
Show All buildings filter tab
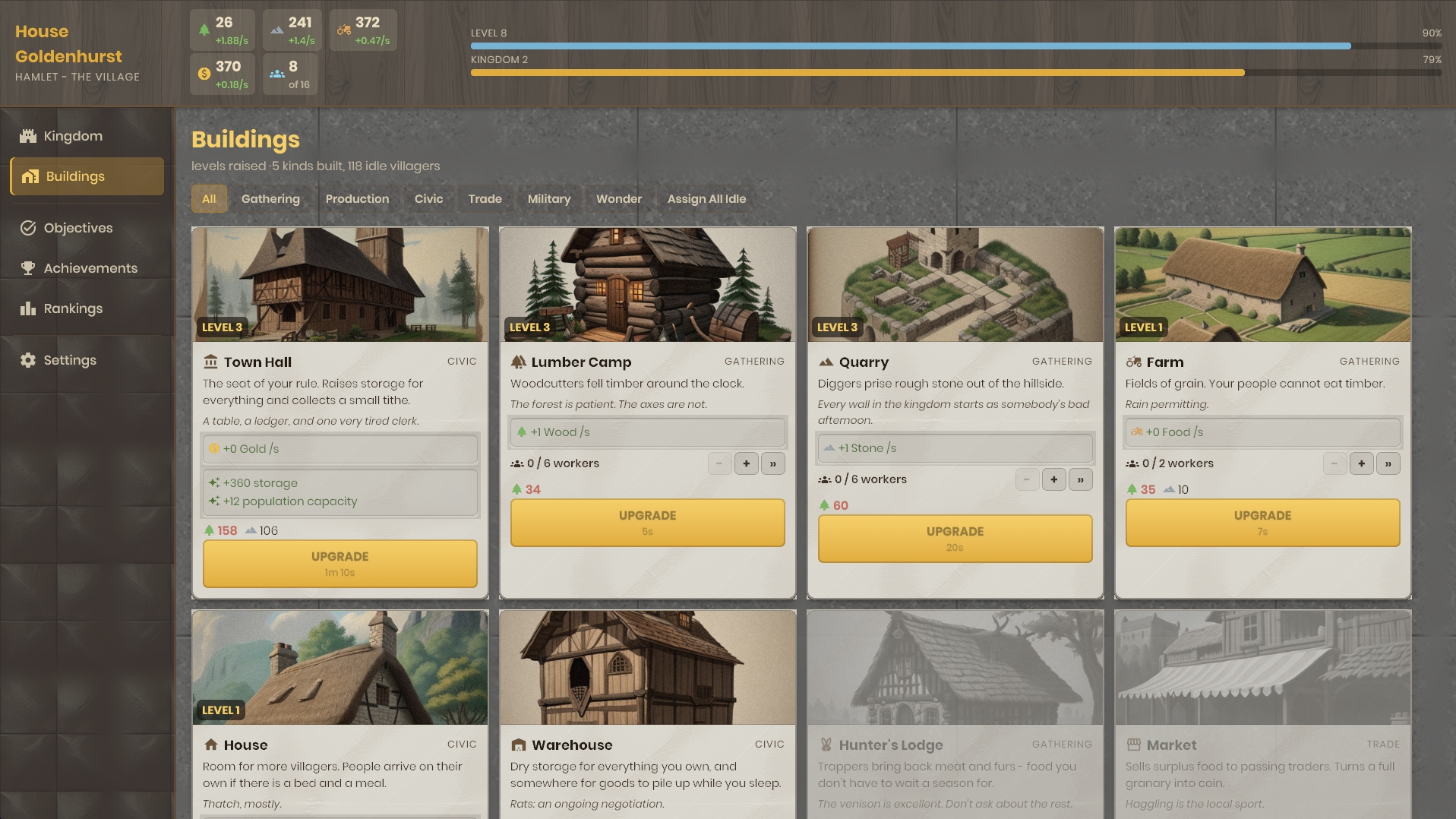coord(209,199)
